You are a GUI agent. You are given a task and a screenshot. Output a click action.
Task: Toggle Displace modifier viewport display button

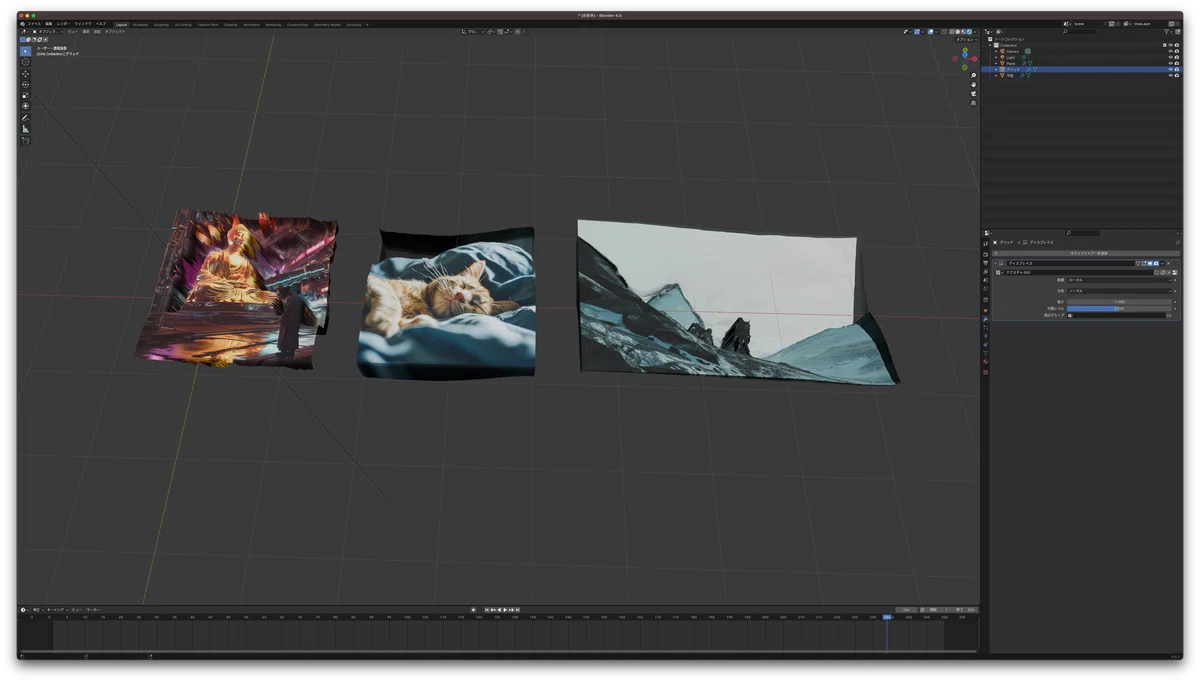tap(1150, 263)
